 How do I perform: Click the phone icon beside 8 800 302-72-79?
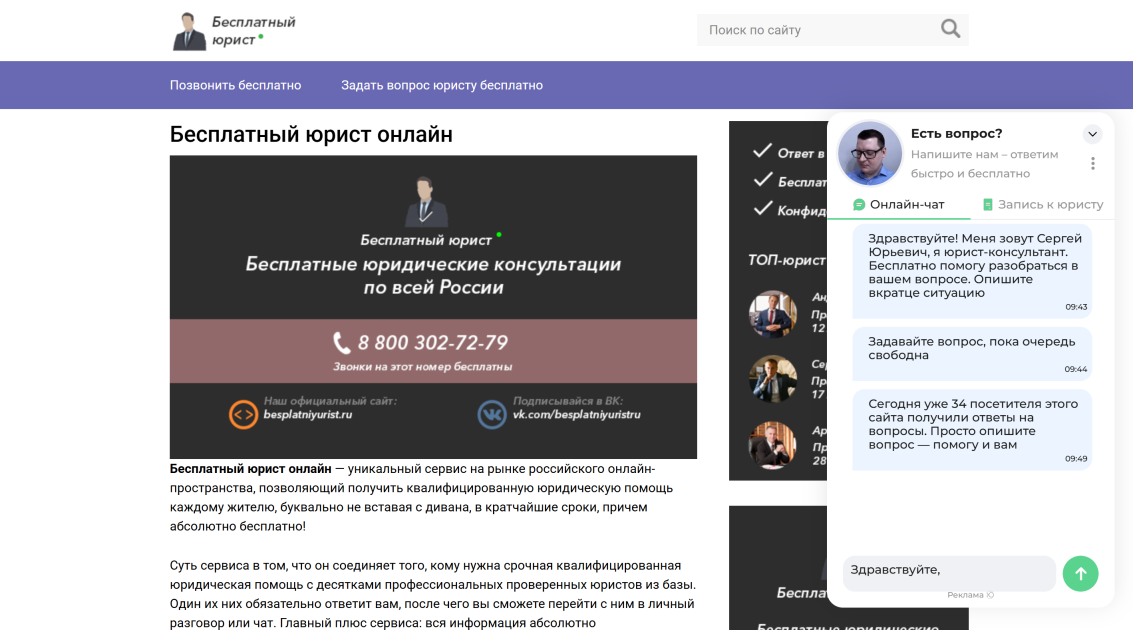pyautogui.click(x=341, y=342)
